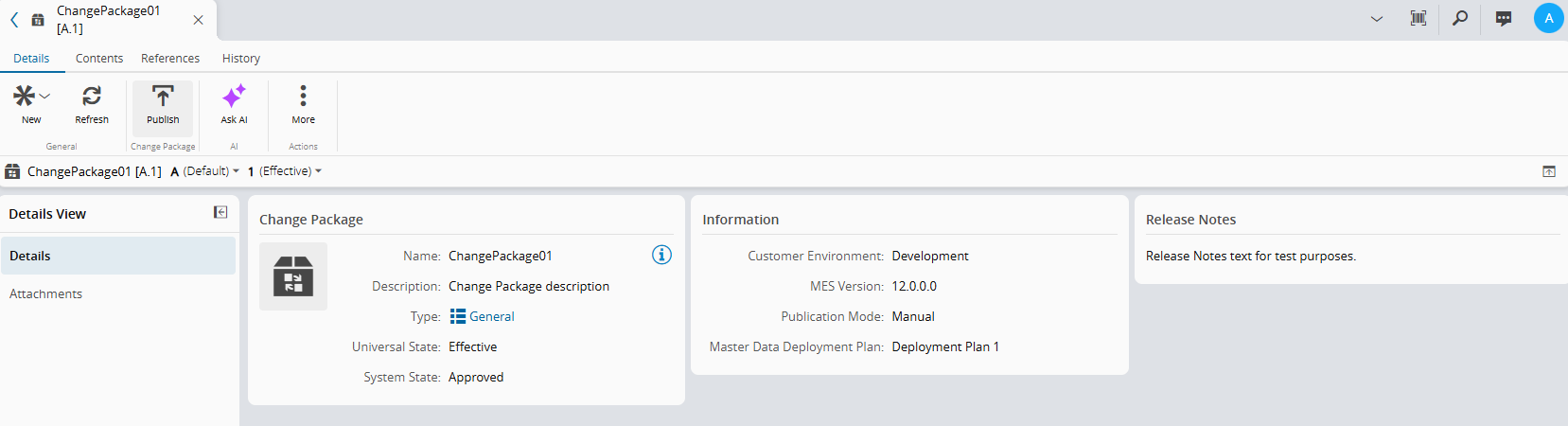Viewport: 1568px width, 426px height.
Task: Refresh the change package
Action: coord(92,105)
